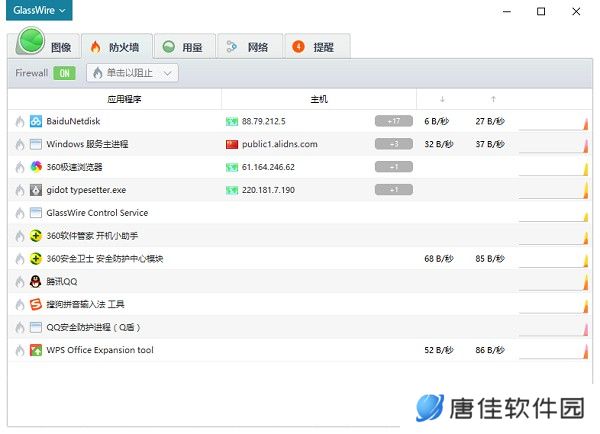Screen dimensions: 600x434
Task: Open the GlassWire main menu dropdown
Action: [x=39, y=10]
